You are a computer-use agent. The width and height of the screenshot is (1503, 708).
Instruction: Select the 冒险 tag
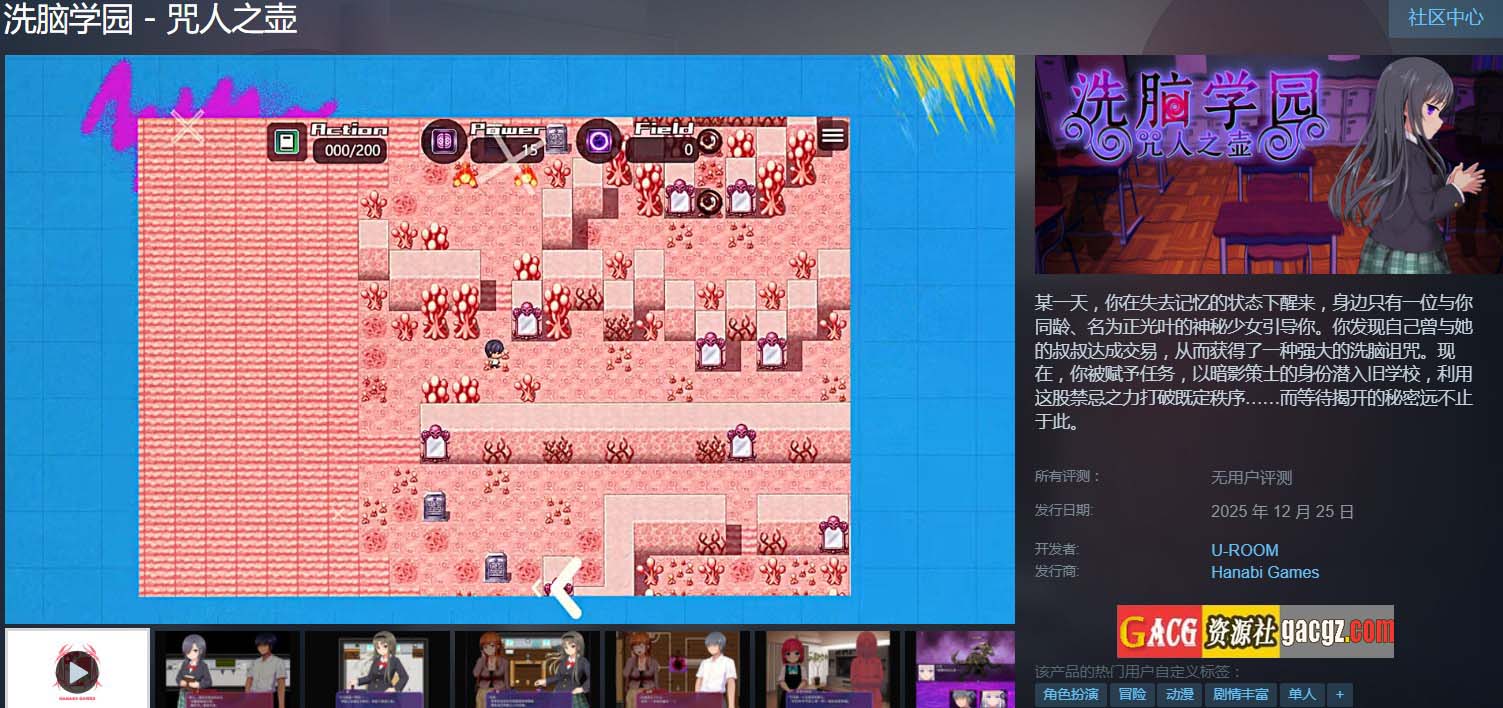pyautogui.click(x=1132, y=694)
